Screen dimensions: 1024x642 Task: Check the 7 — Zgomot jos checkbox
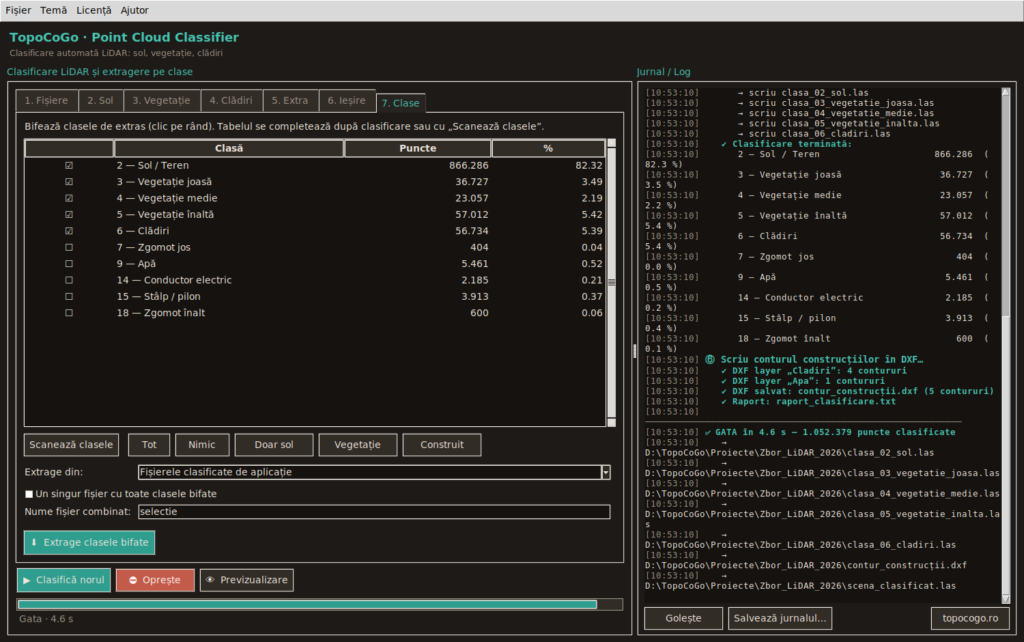69,248
